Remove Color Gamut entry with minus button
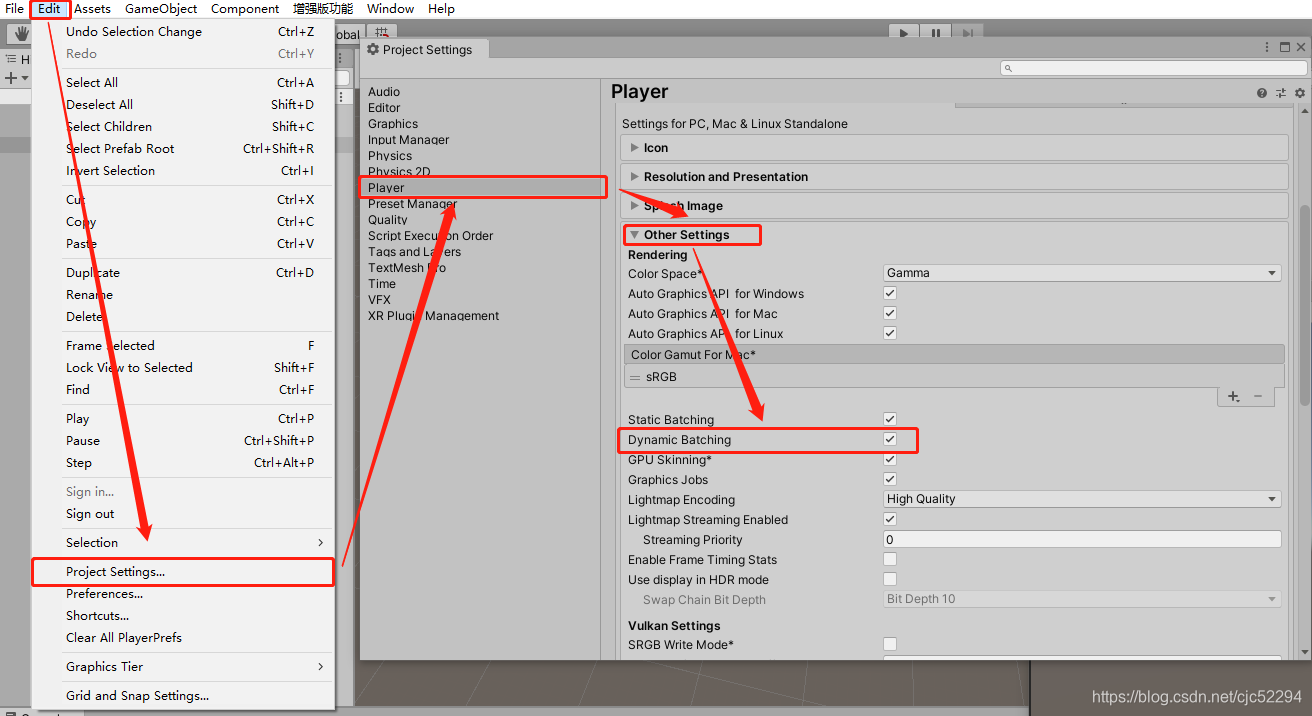This screenshot has width=1312, height=716. (1258, 397)
